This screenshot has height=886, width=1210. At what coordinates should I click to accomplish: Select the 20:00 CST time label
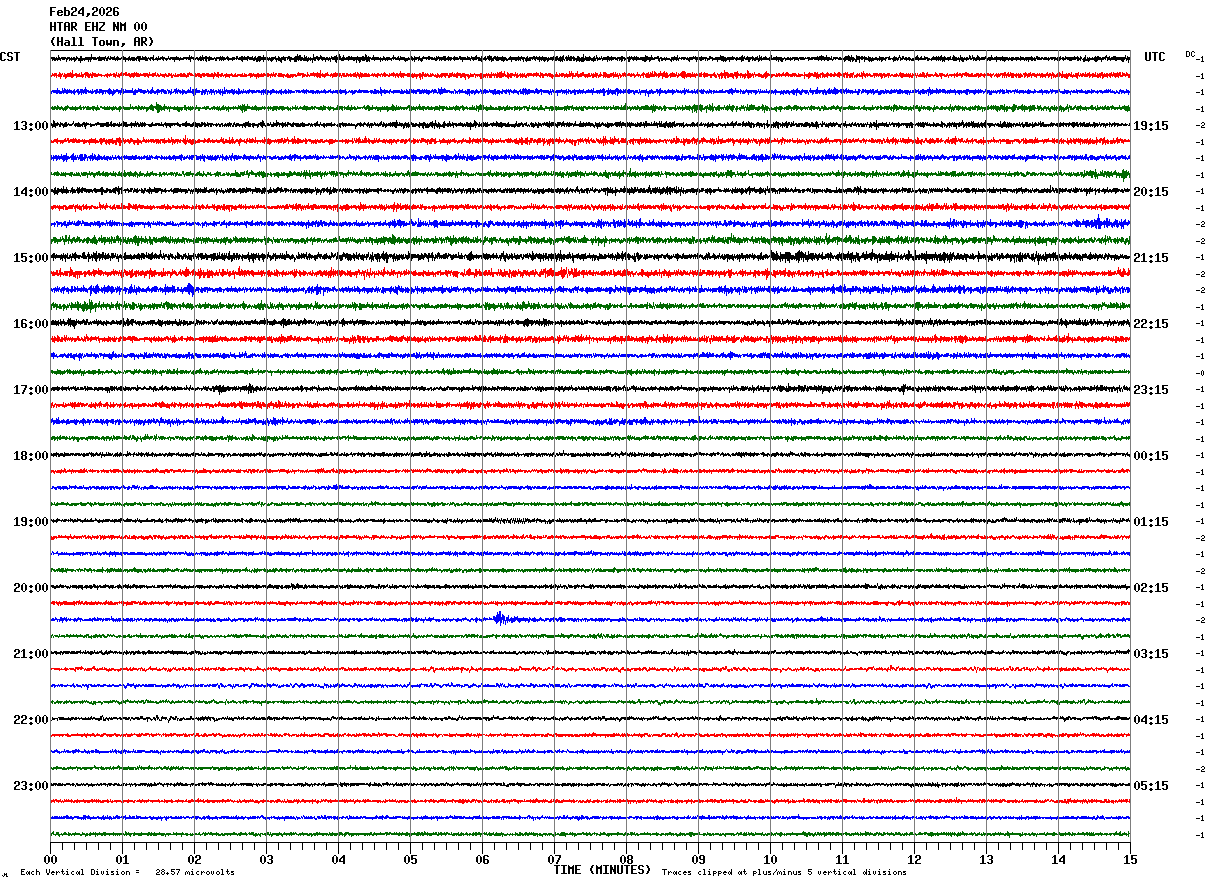pyautogui.click(x=31, y=588)
